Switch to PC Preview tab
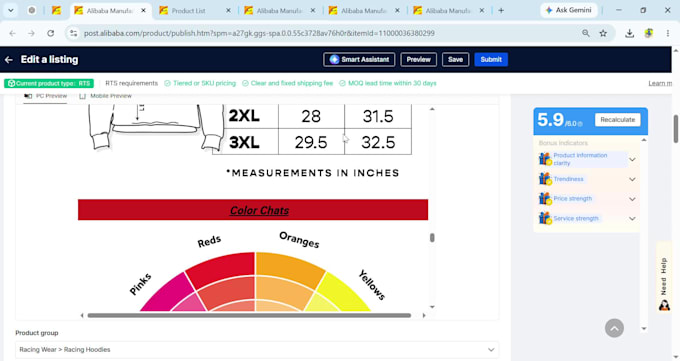 click(46, 96)
